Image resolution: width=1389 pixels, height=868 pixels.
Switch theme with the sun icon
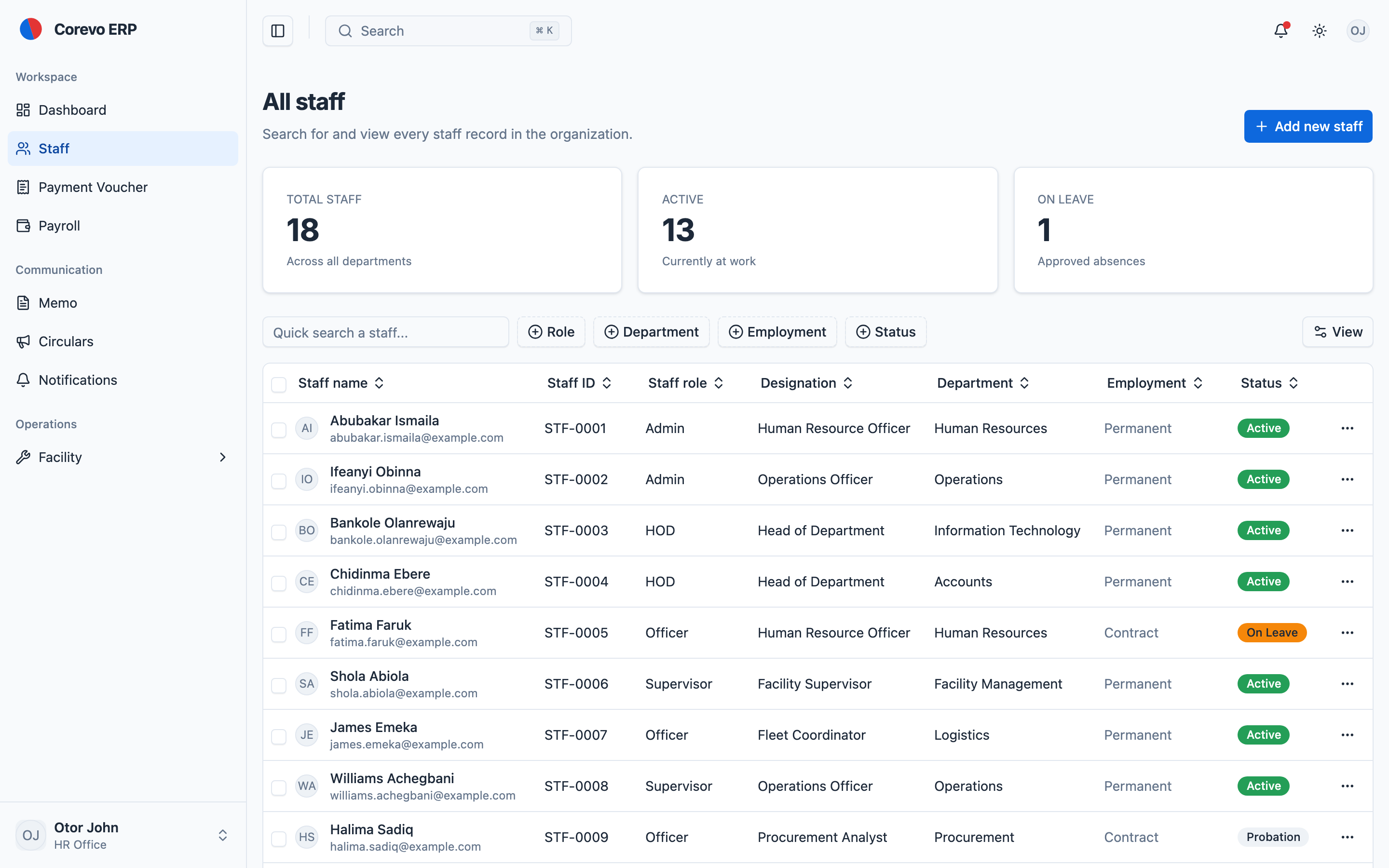(1320, 31)
